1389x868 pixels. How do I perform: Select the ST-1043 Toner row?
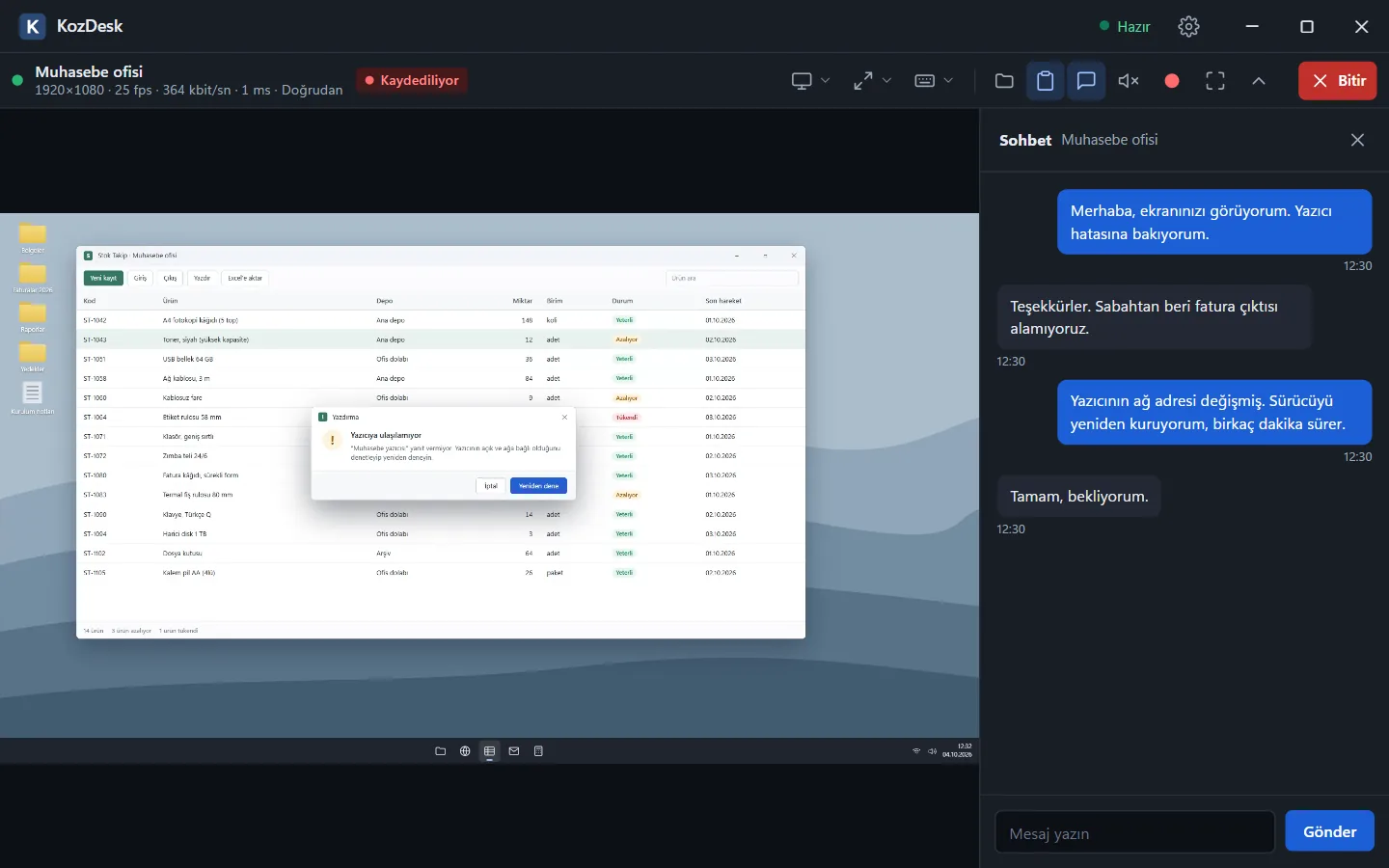click(x=441, y=339)
